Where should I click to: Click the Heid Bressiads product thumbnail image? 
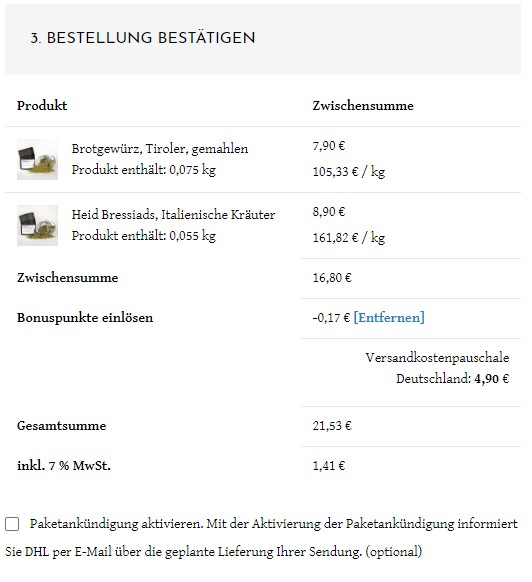(37, 225)
